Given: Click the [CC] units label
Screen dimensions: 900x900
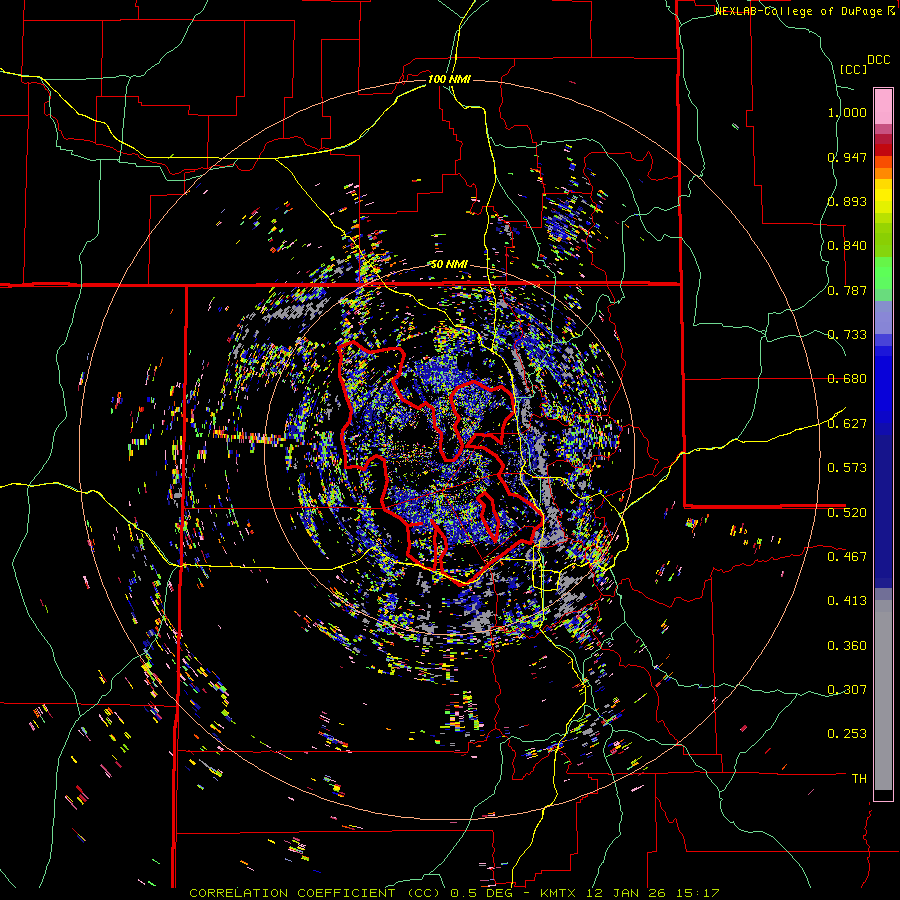Looking at the screenshot, I should click(x=853, y=69).
